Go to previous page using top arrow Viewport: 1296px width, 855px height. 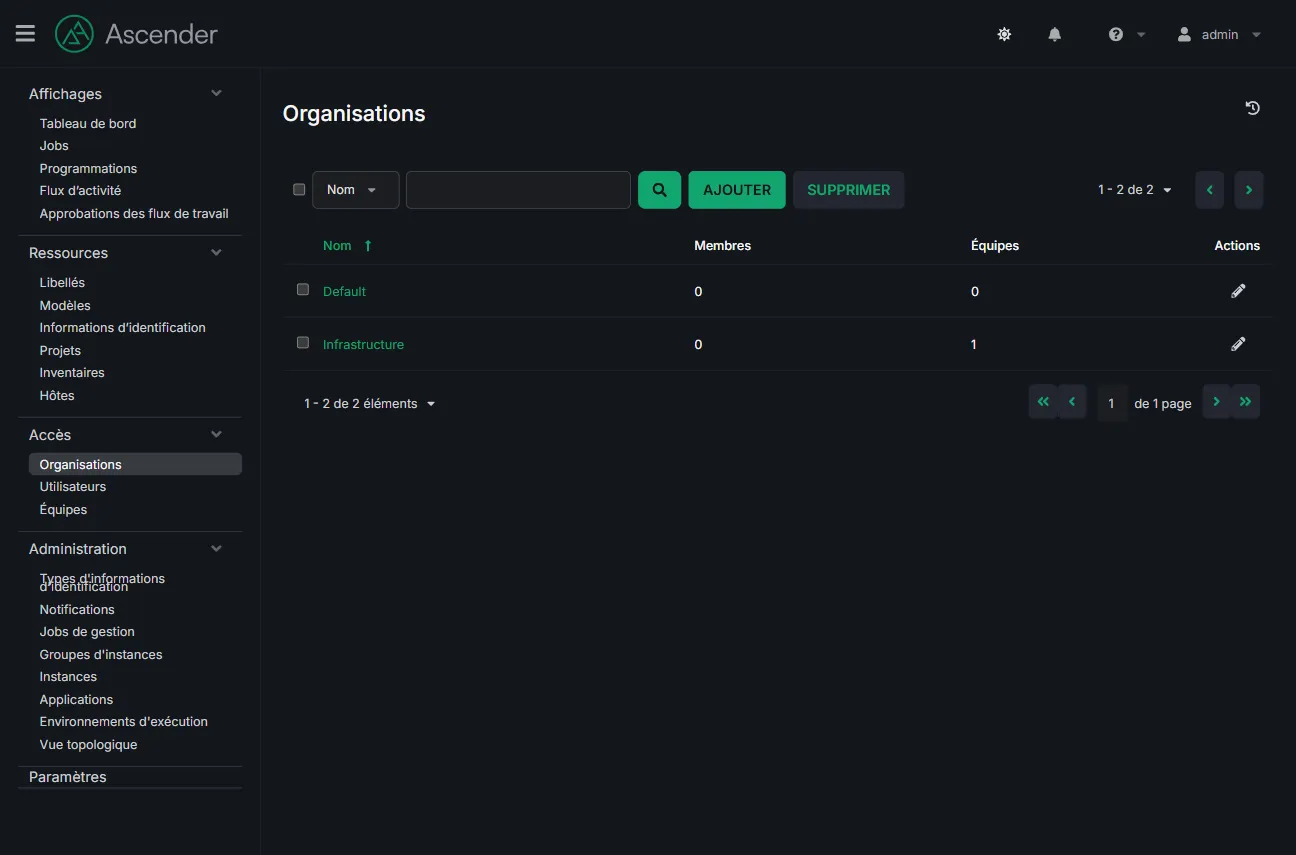point(1210,190)
